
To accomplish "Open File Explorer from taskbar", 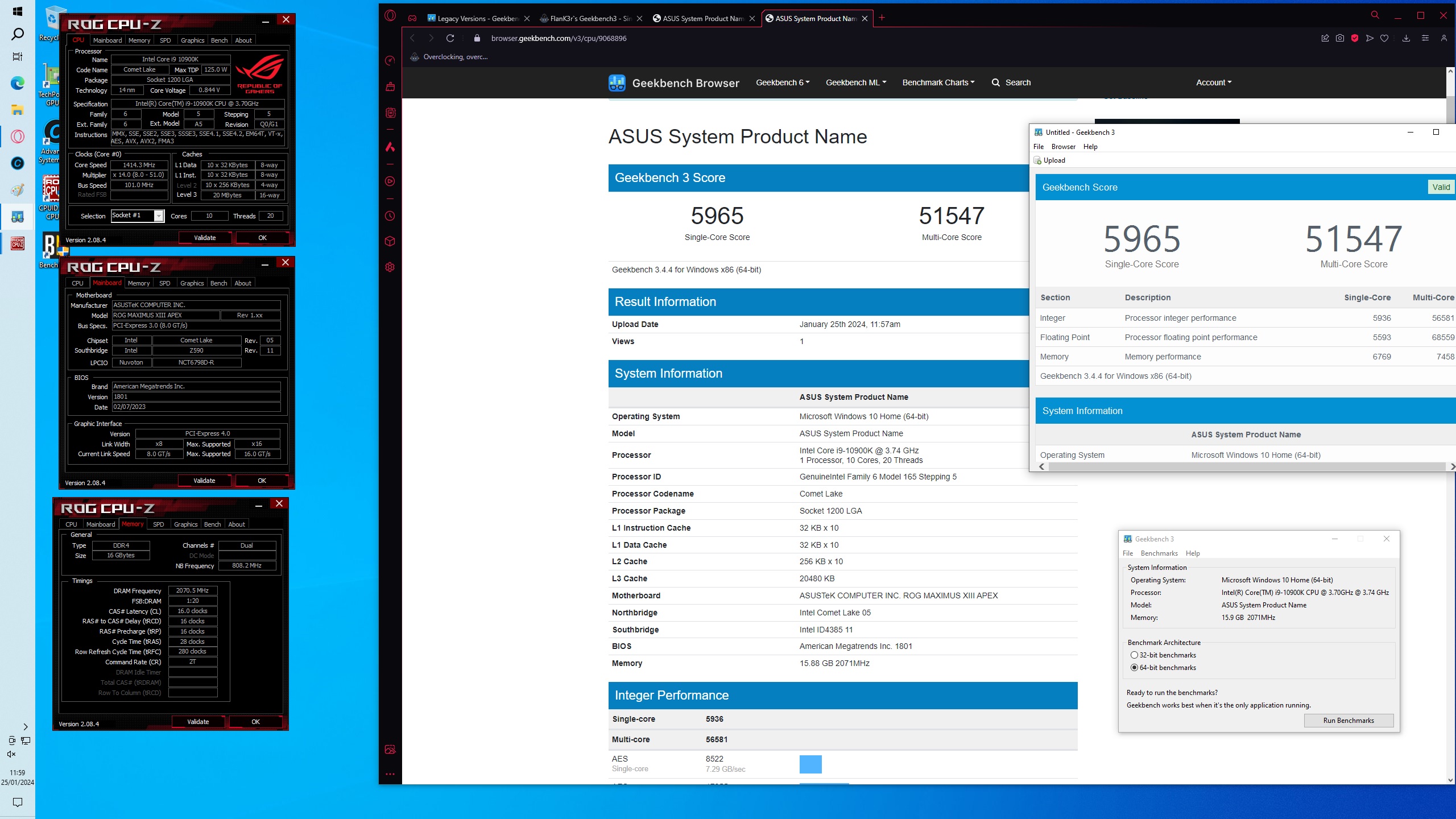I will pos(17,110).
